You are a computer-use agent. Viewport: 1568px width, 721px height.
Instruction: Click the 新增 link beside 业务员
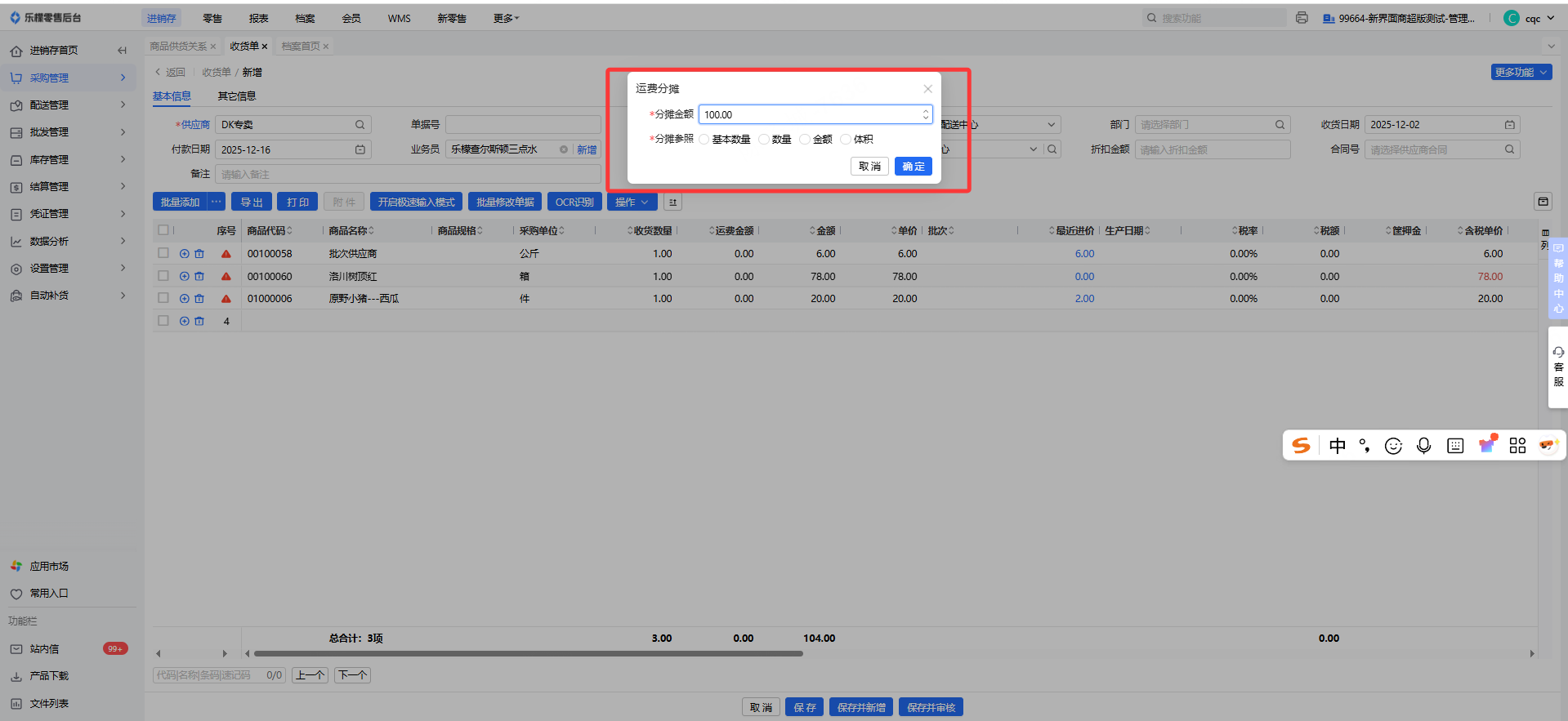[587, 150]
